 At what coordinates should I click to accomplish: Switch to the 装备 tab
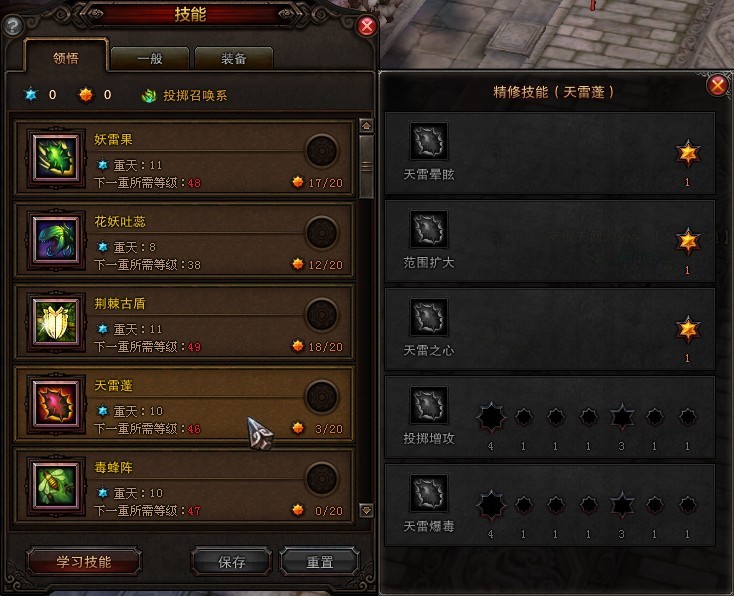(234, 59)
